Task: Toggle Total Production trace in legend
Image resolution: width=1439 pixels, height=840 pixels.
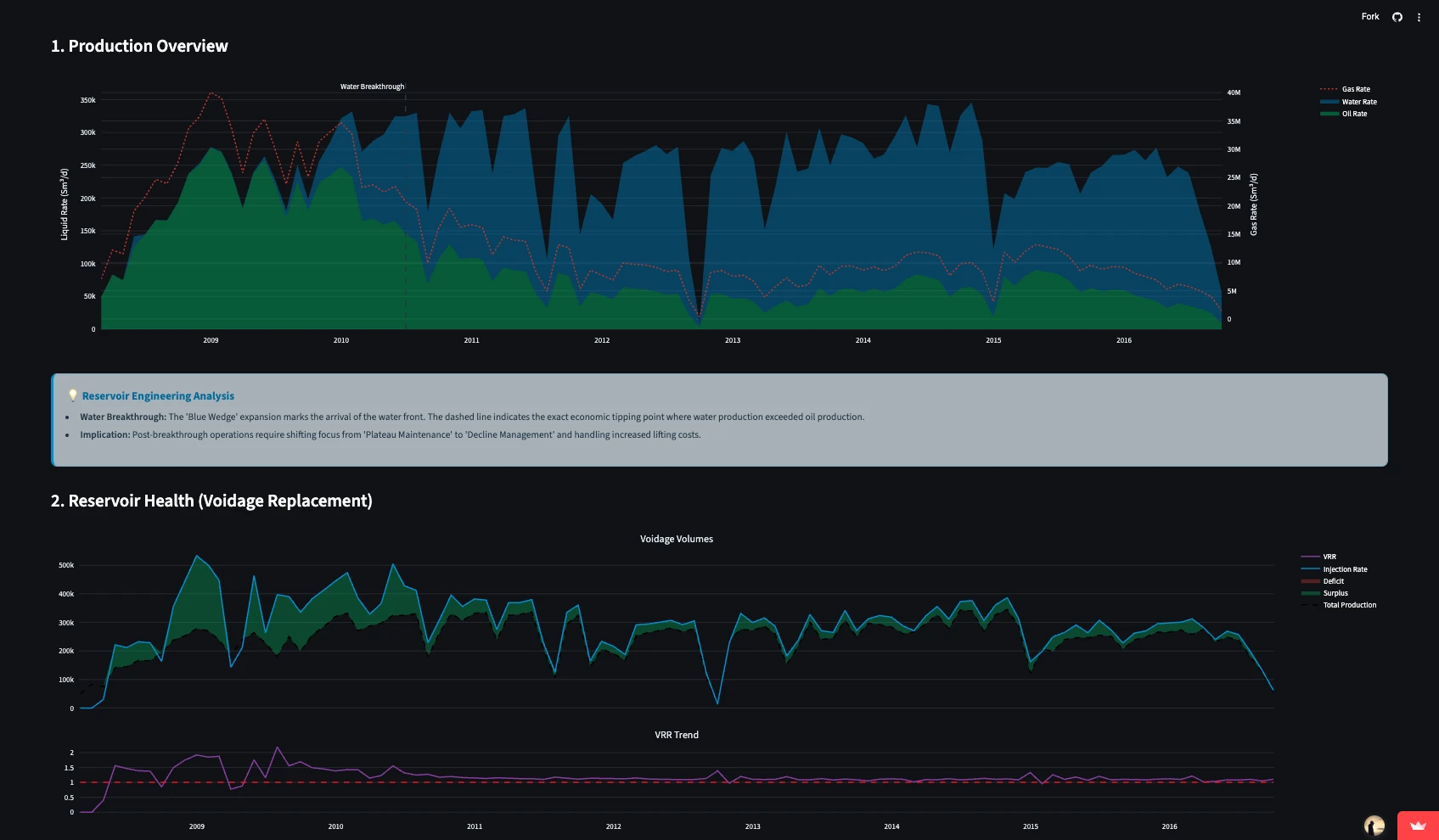Action: (1339, 605)
